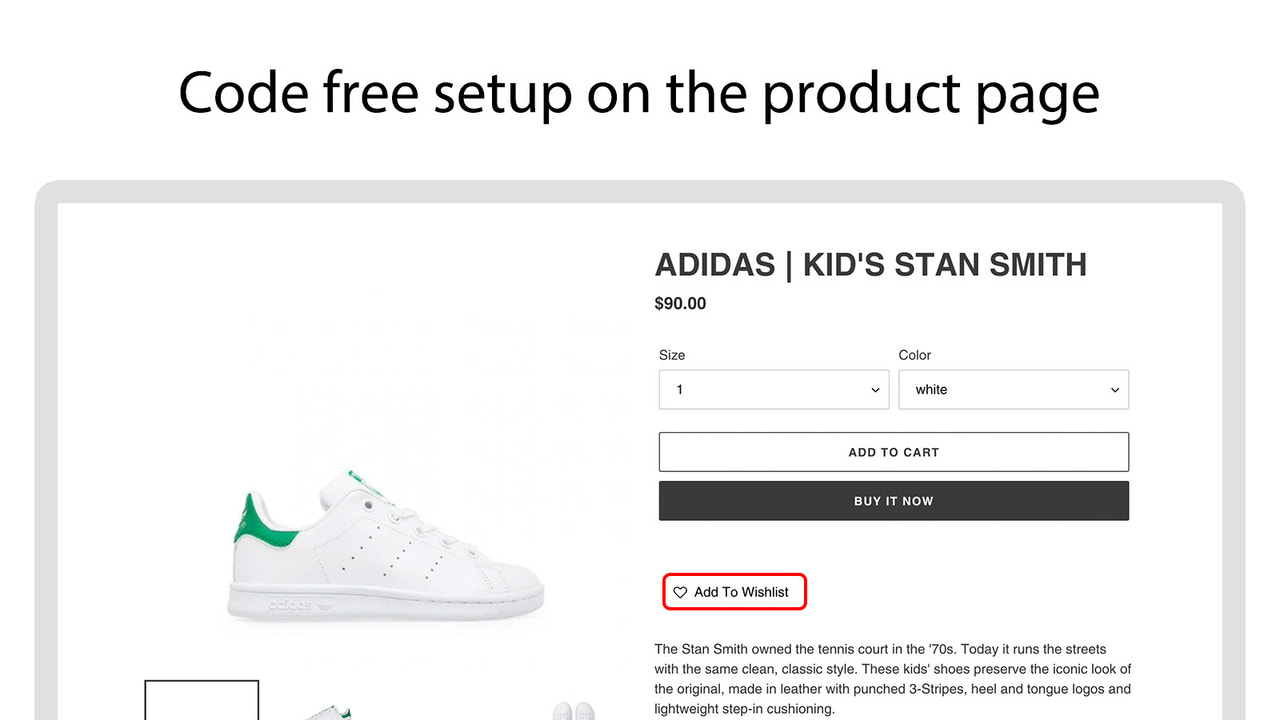The image size is (1280, 720).
Task: Click the heart icon next to Add To Wishlist
Action: pyautogui.click(x=680, y=591)
